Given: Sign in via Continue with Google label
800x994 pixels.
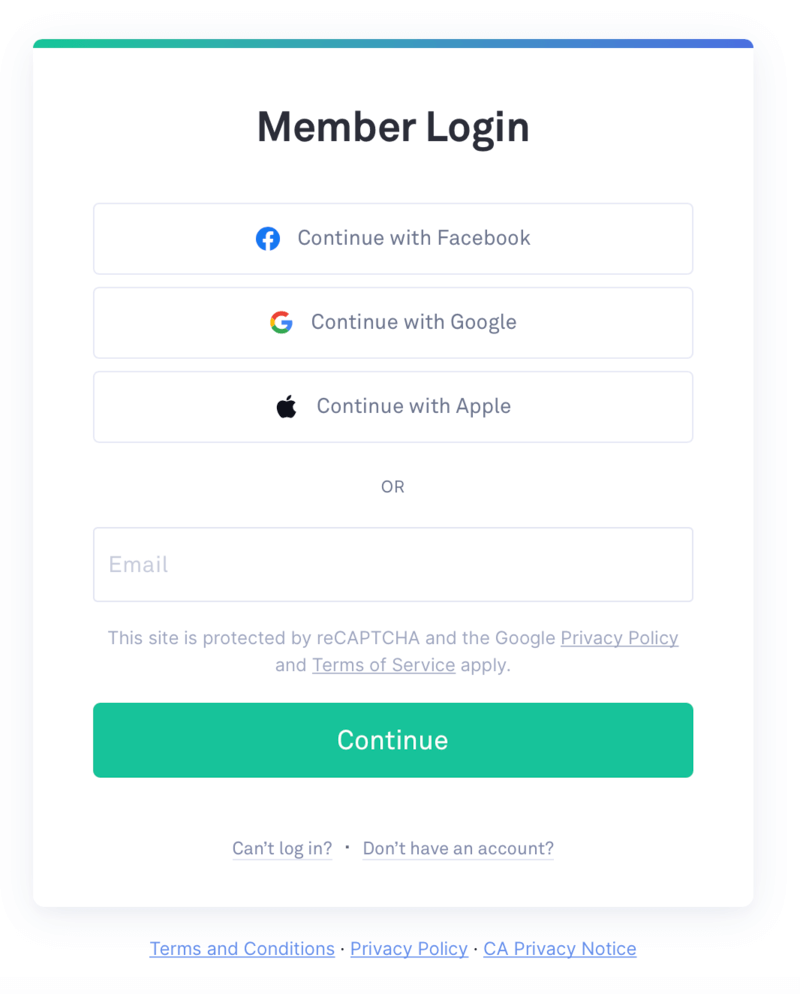Looking at the screenshot, I should pyautogui.click(x=414, y=322).
